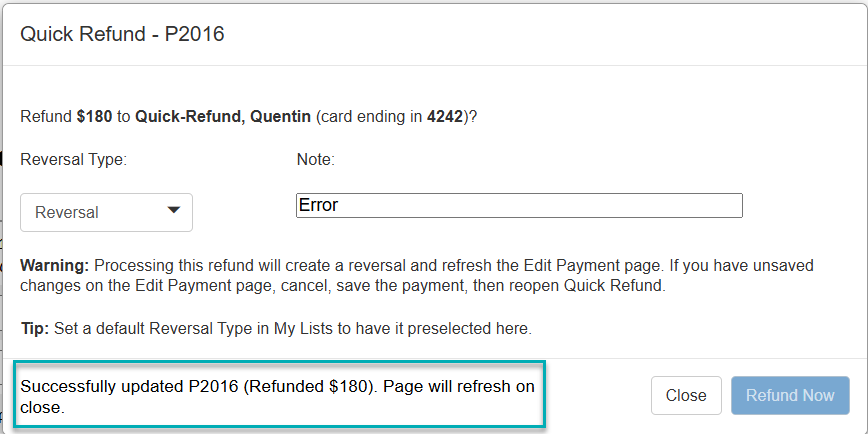Select the Reversal text in the dropdown
Screen dimensions: 868x434
[x=67, y=212]
